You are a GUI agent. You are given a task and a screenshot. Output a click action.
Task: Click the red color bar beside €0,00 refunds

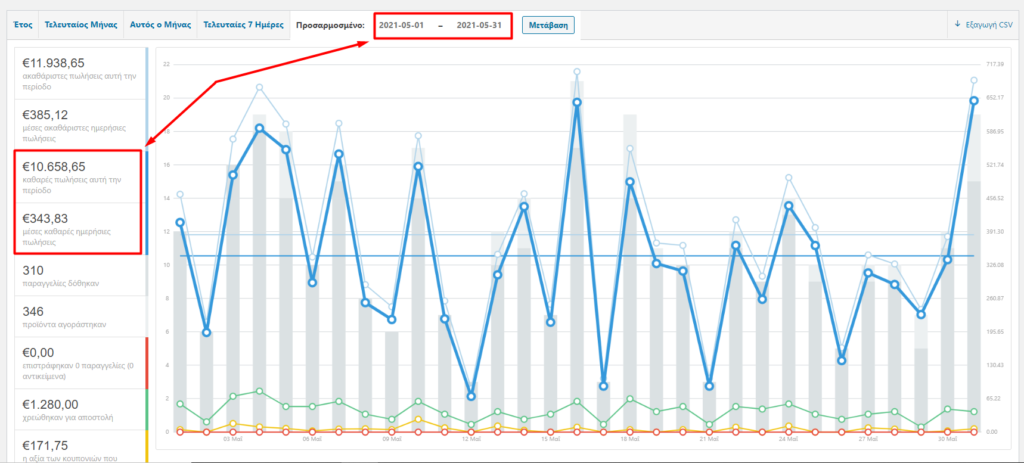click(146, 361)
